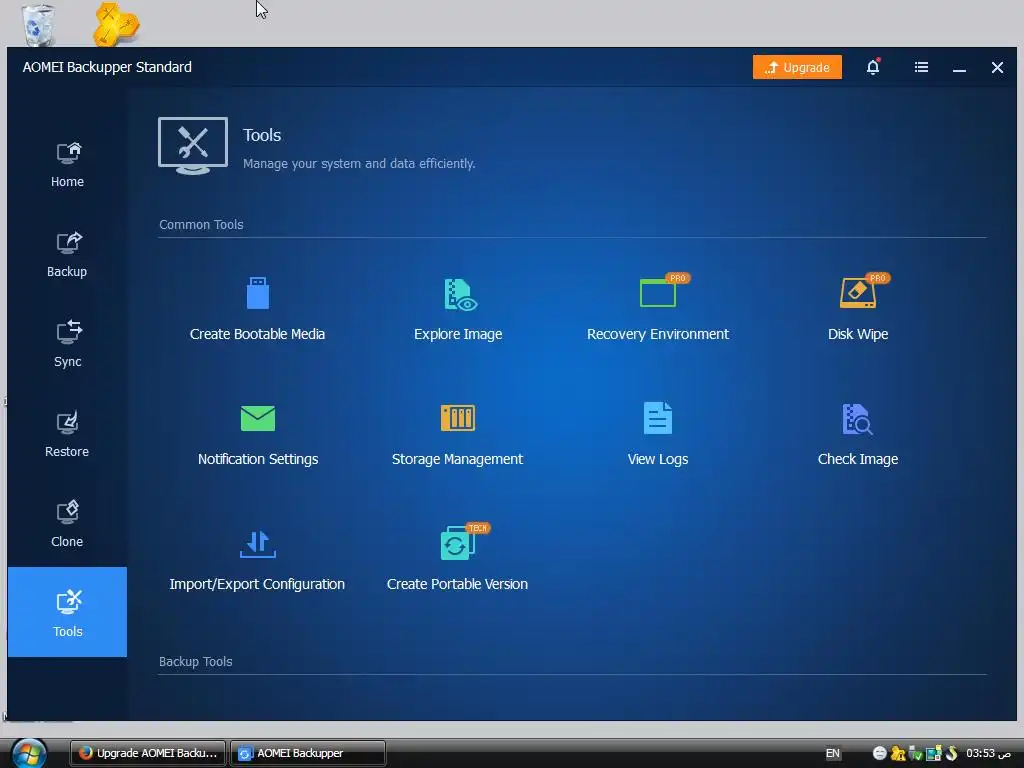Click the AOMEI Backupper Standard title text
1024x768 pixels.
pyautogui.click(x=107, y=67)
